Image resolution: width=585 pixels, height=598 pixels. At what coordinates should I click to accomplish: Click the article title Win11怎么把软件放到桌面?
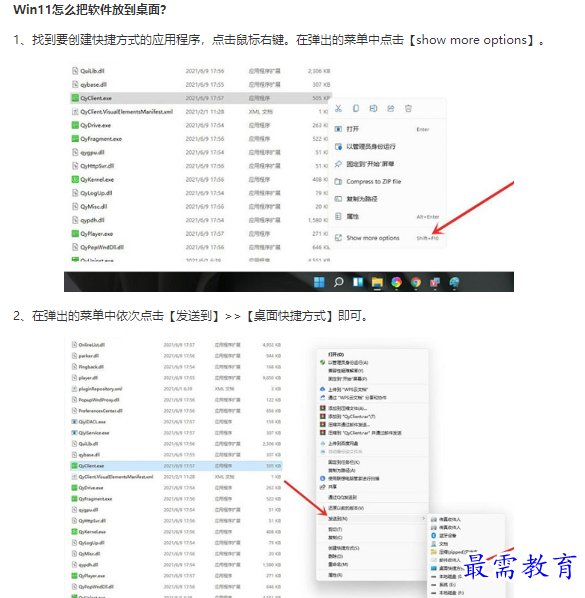tap(90, 10)
